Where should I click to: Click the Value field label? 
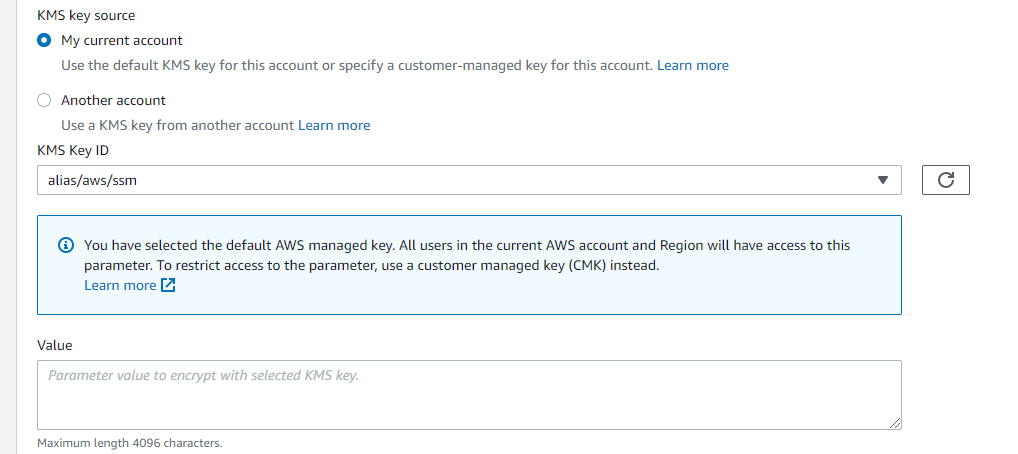[x=55, y=346]
